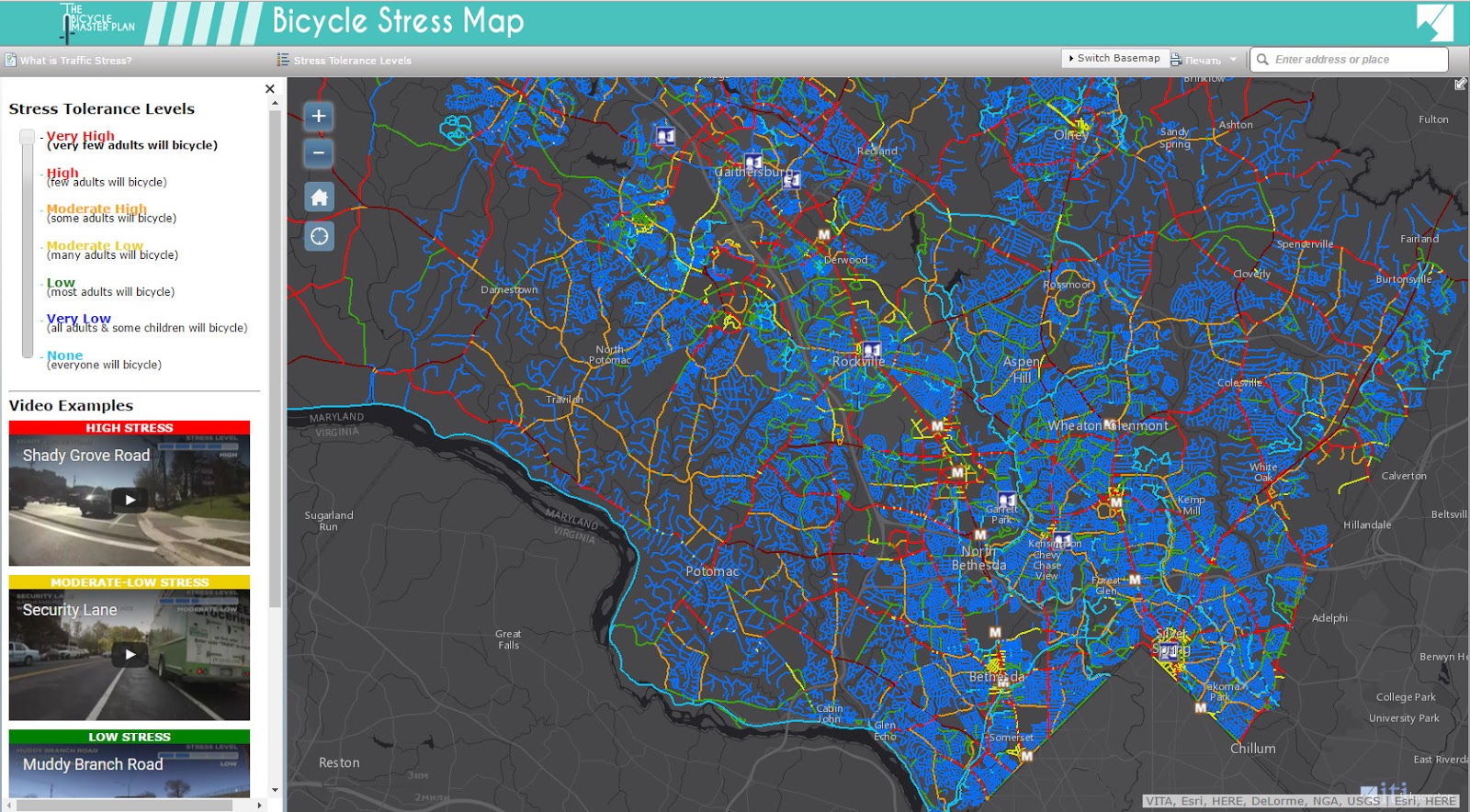
Task: Open the print options dropdown arrow
Action: pyautogui.click(x=1234, y=60)
